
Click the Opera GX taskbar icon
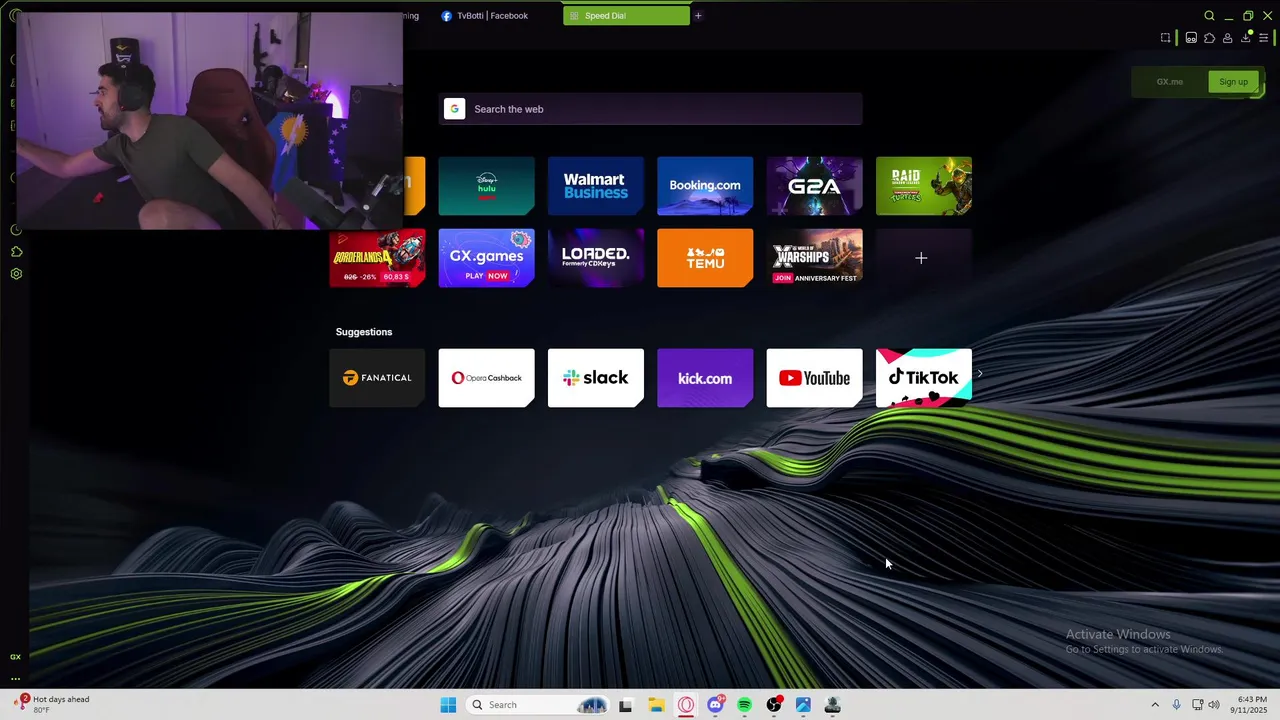pos(686,705)
